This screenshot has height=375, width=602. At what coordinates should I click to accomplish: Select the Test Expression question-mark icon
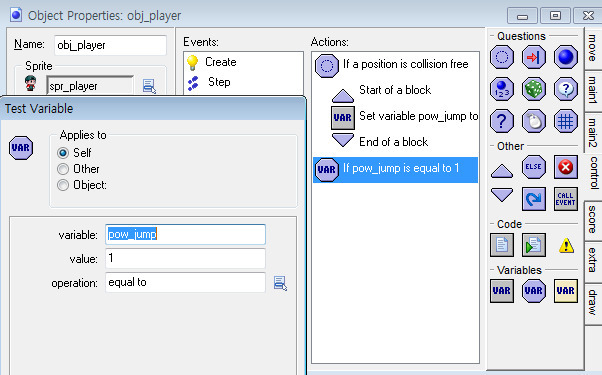pyautogui.click(x=501, y=121)
